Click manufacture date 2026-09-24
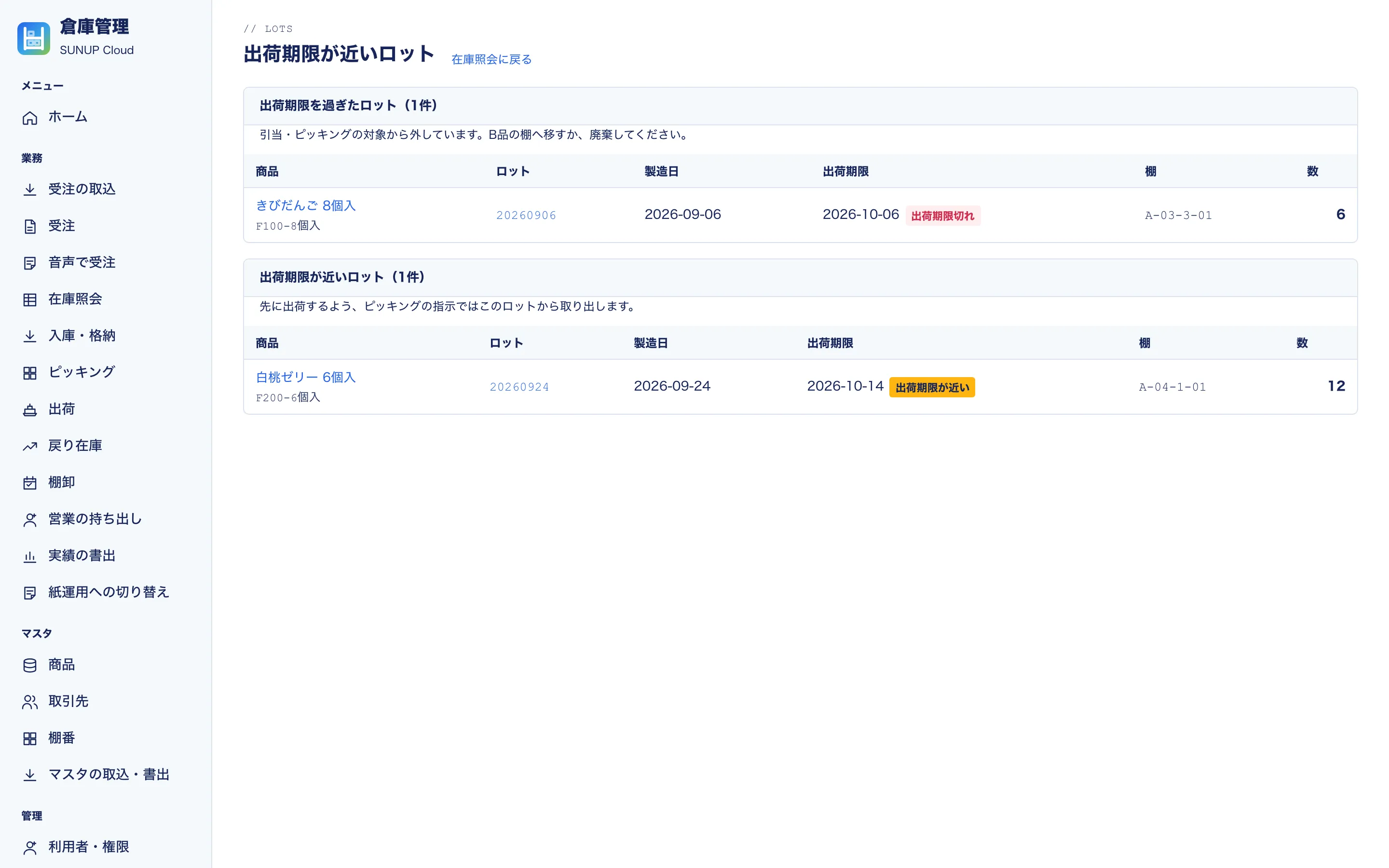Image resolution: width=1389 pixels, height=868 pixels. (672, 386)
